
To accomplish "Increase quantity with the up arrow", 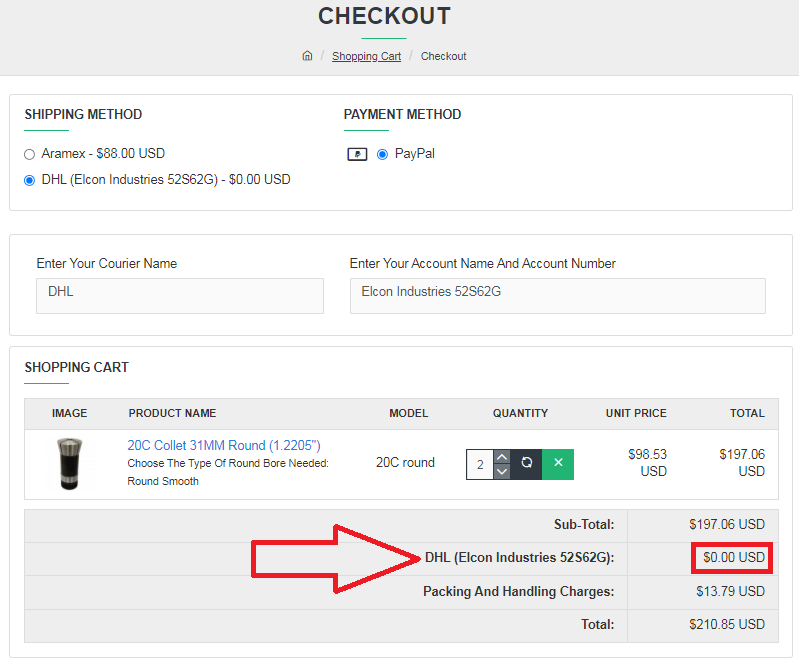I will click(502, 457).
